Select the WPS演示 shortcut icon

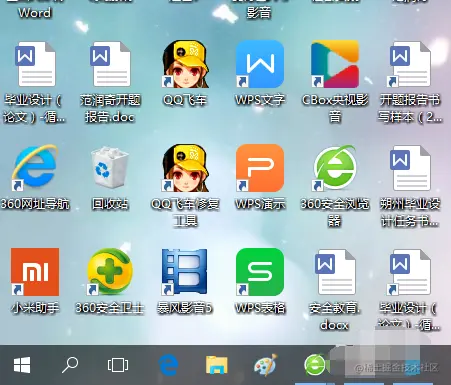260,168
